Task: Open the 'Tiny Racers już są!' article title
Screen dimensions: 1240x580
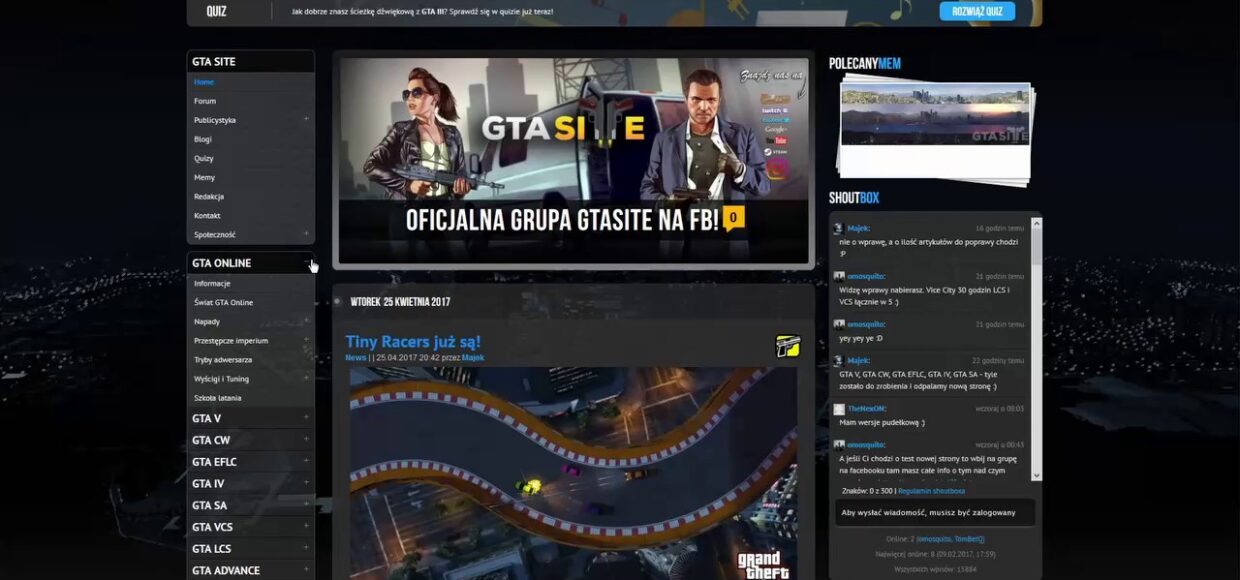Action: coord(413,341)
